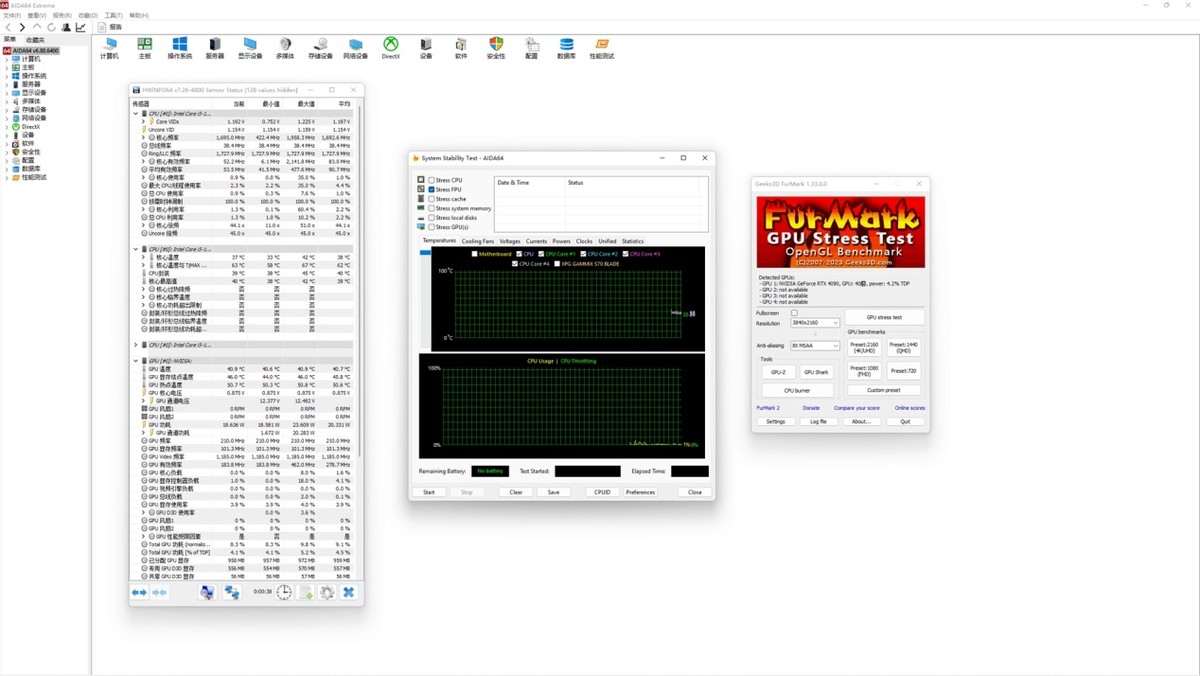Image resolution: width=1200 pixels, height=676 pixels.
Task: Uncheck the Stress FPU checkbox
Action: tap(432, 189)
